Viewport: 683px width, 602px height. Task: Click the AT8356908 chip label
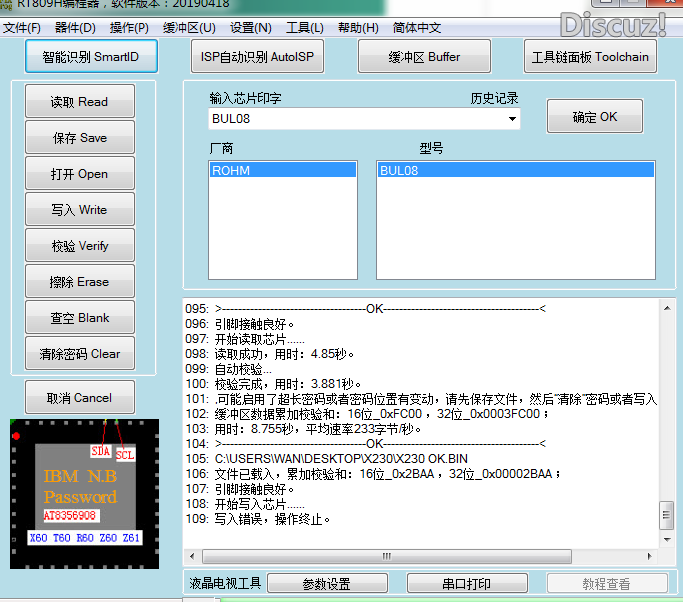tap(70, 516)
